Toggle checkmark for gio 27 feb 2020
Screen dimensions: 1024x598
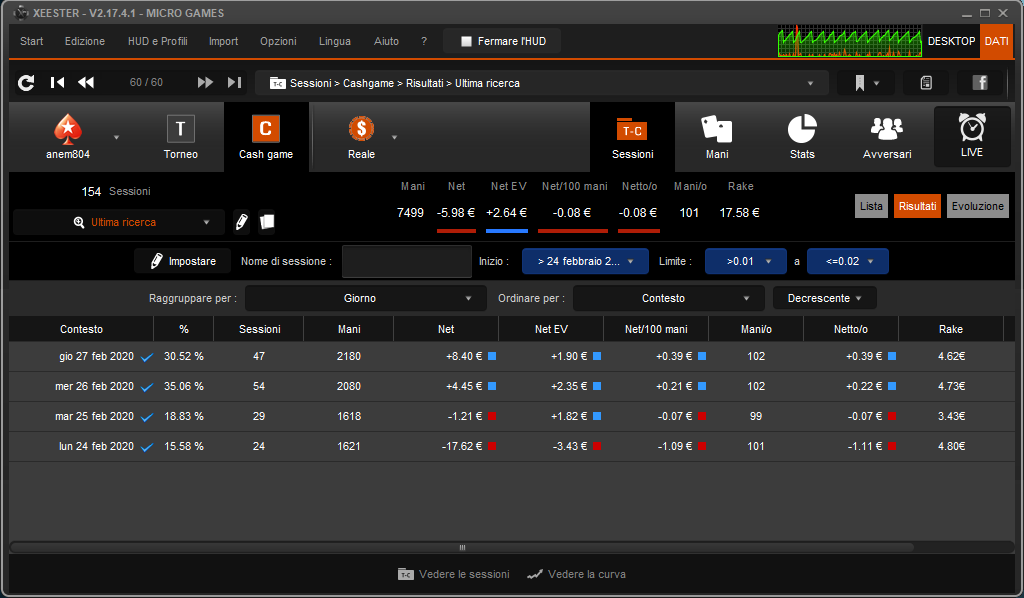(x=147, y=357)
